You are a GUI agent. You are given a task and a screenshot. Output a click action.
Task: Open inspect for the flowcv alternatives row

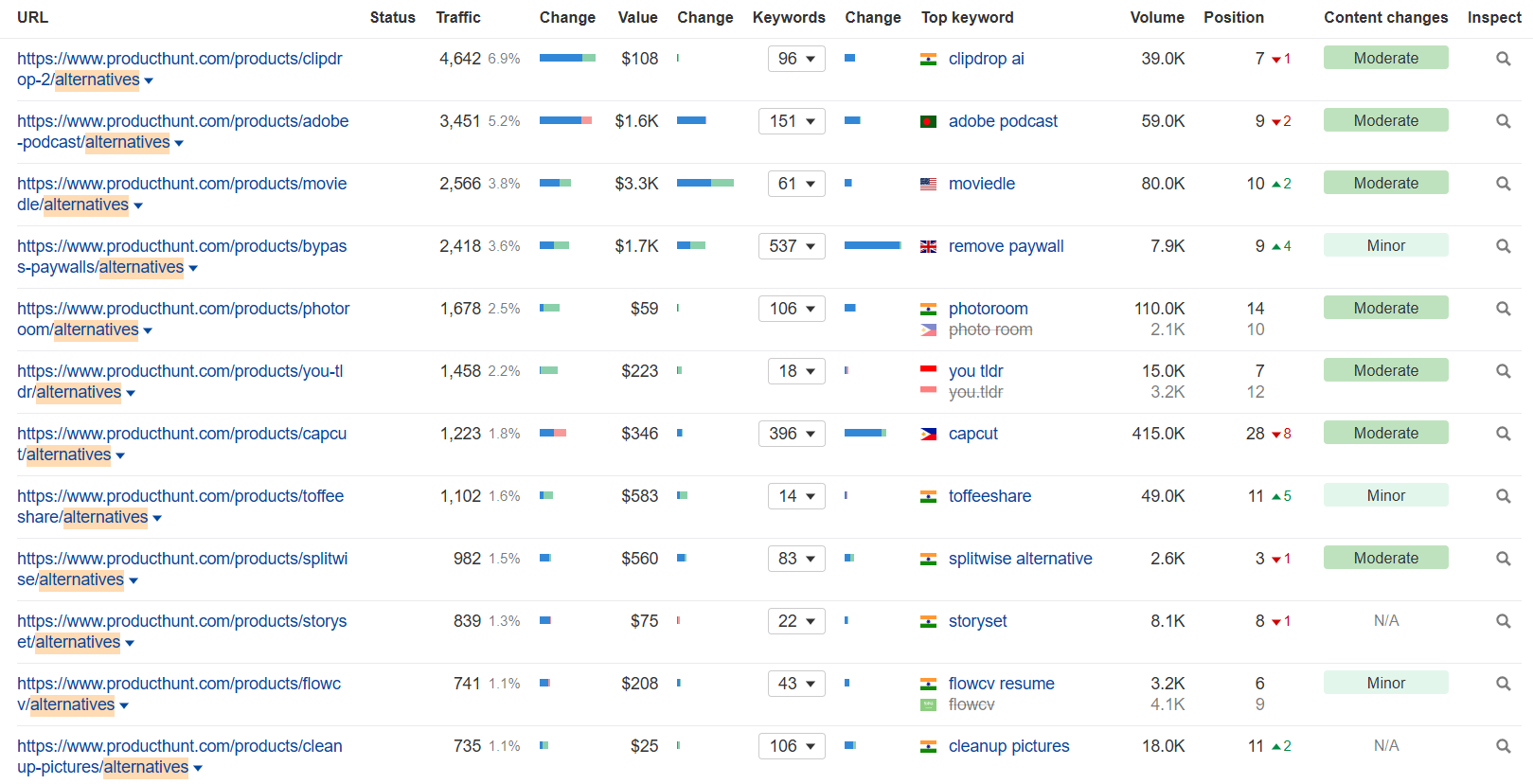[x=1503, y=684]
